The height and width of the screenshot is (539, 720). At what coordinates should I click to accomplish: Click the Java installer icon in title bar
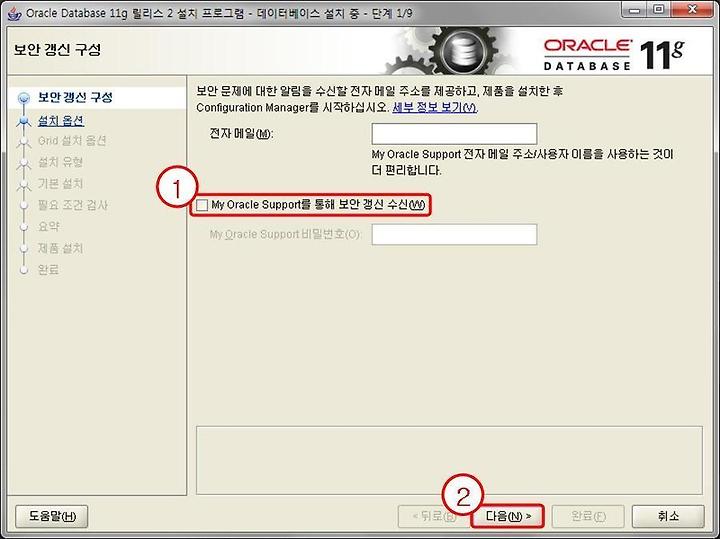point(14,13)
